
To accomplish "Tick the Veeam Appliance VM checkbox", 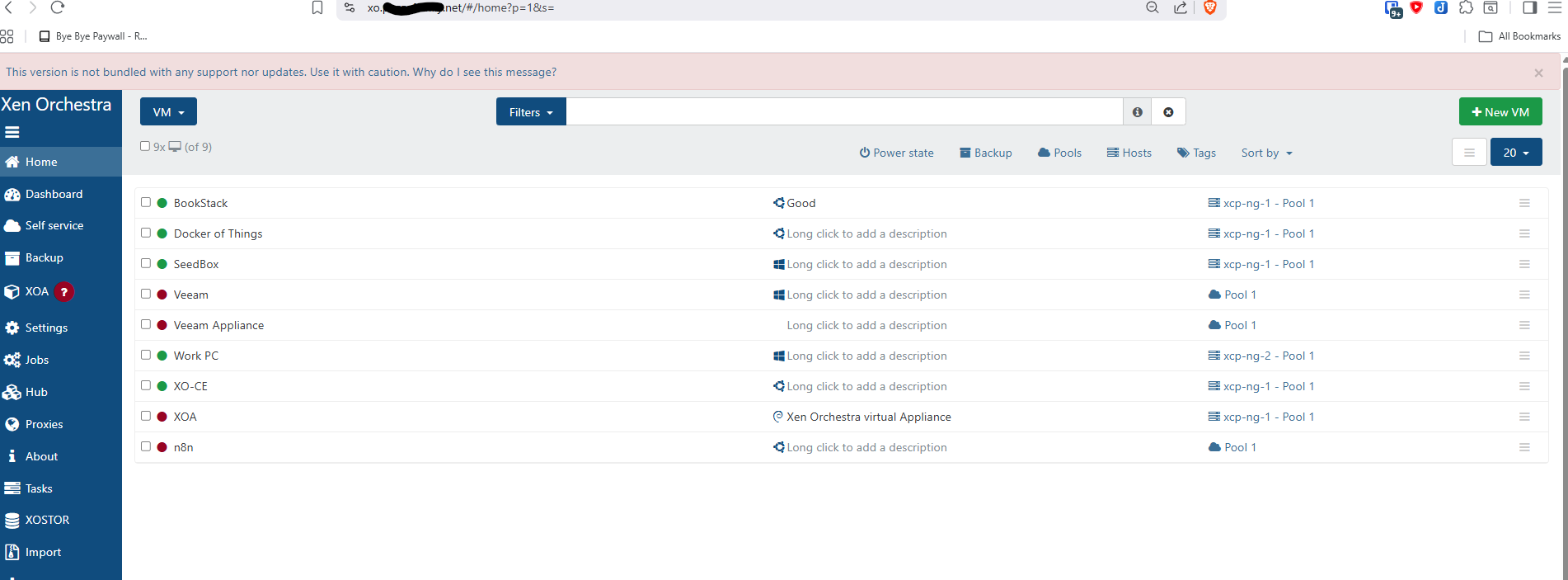I will [146, 324].
